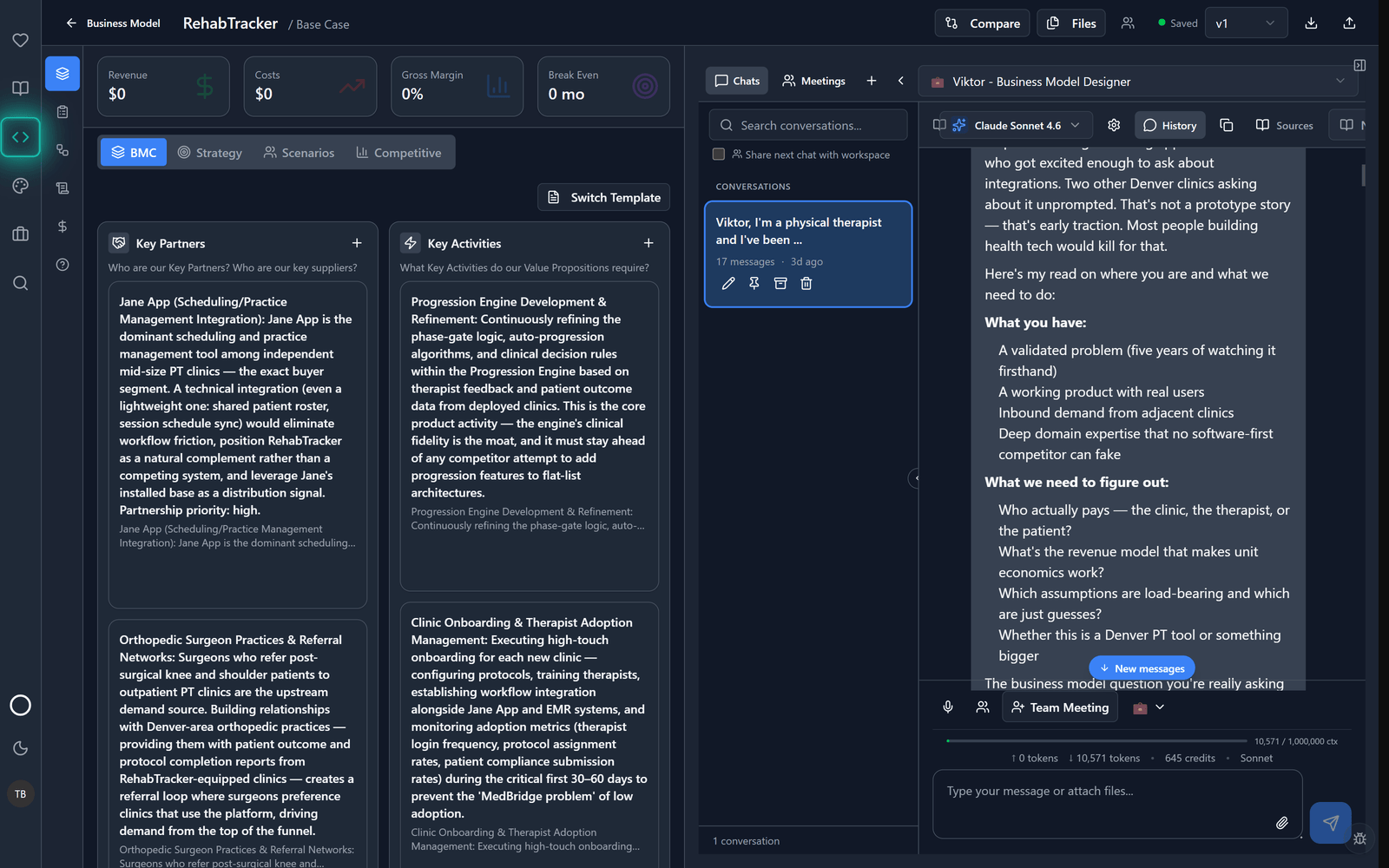Toggle dark mode moon icon in sidebar
This screenshot has height=868, width=1389.
click(x=21, y=748)
